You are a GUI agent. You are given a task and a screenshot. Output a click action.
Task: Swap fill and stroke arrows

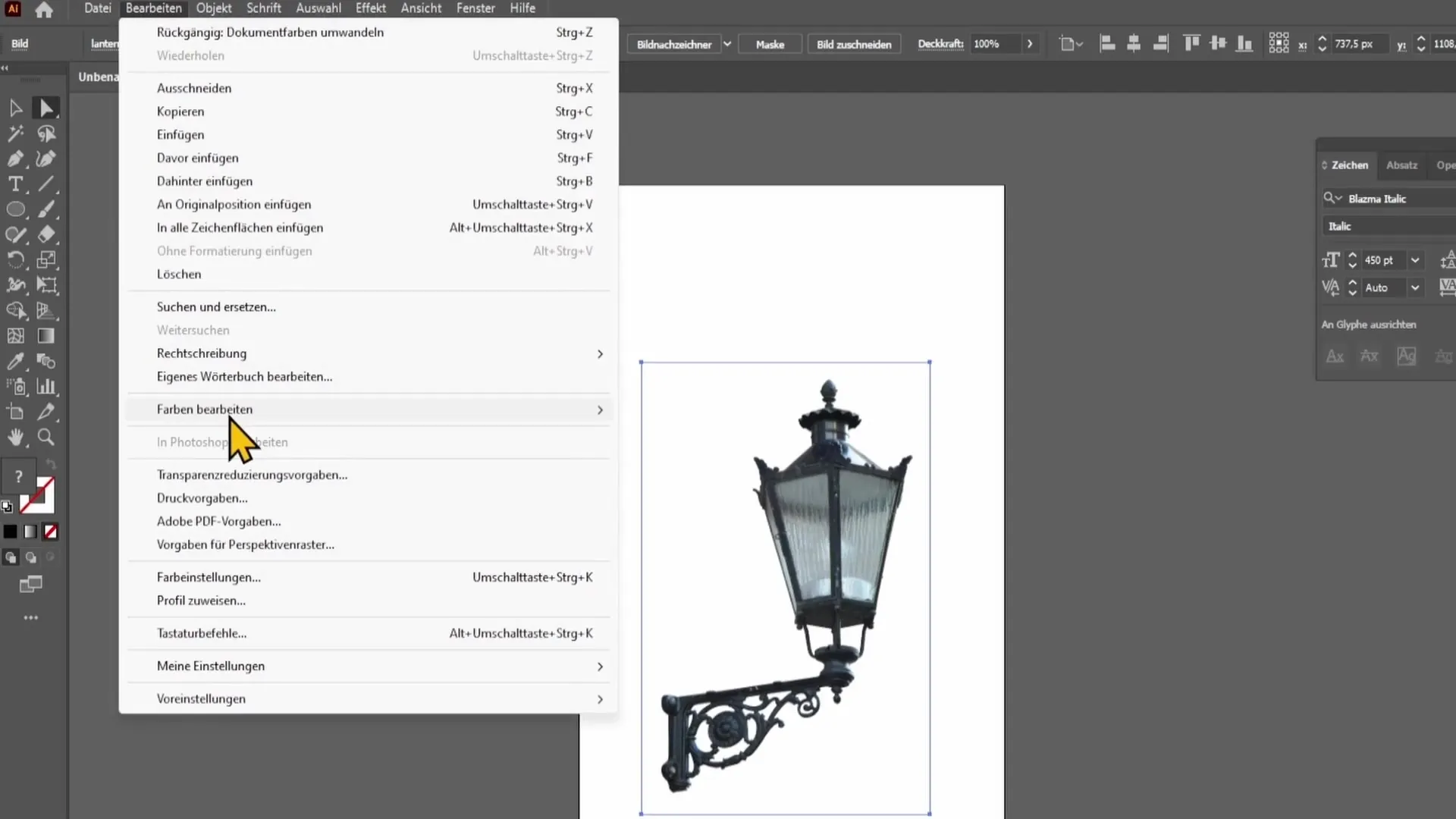[x=50, y=464]
